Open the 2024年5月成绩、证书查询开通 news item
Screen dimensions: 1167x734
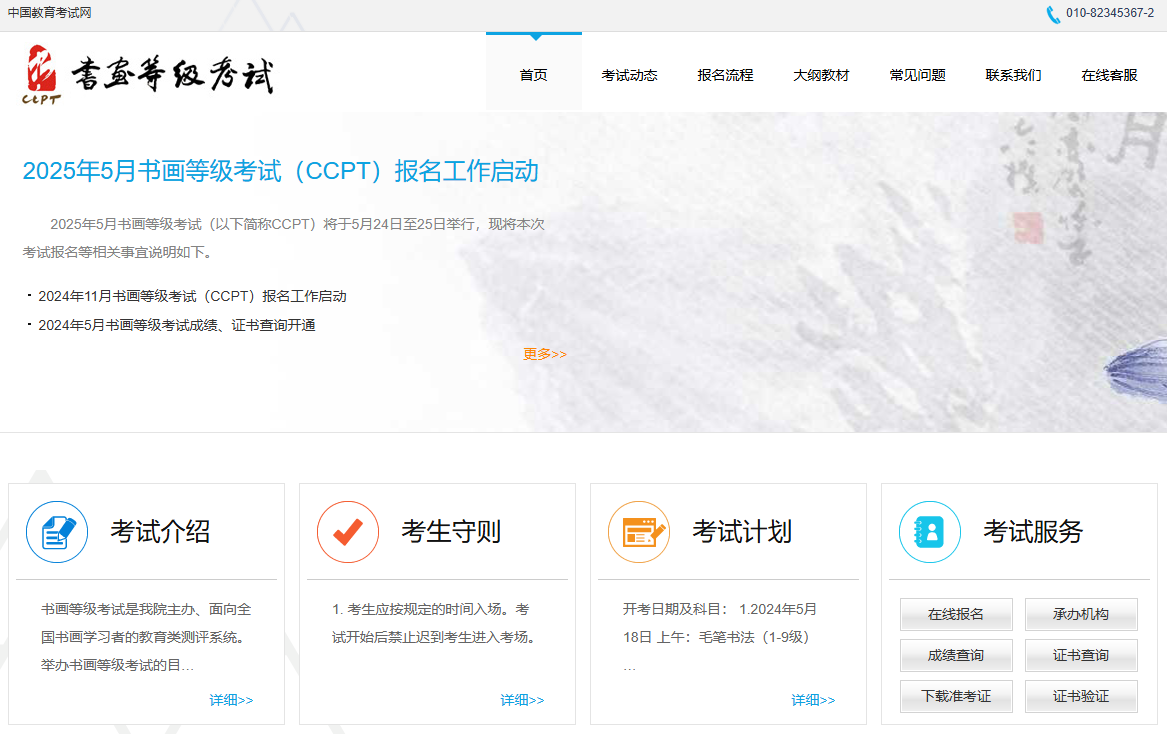pyautogui.click(x=177, y=325)
